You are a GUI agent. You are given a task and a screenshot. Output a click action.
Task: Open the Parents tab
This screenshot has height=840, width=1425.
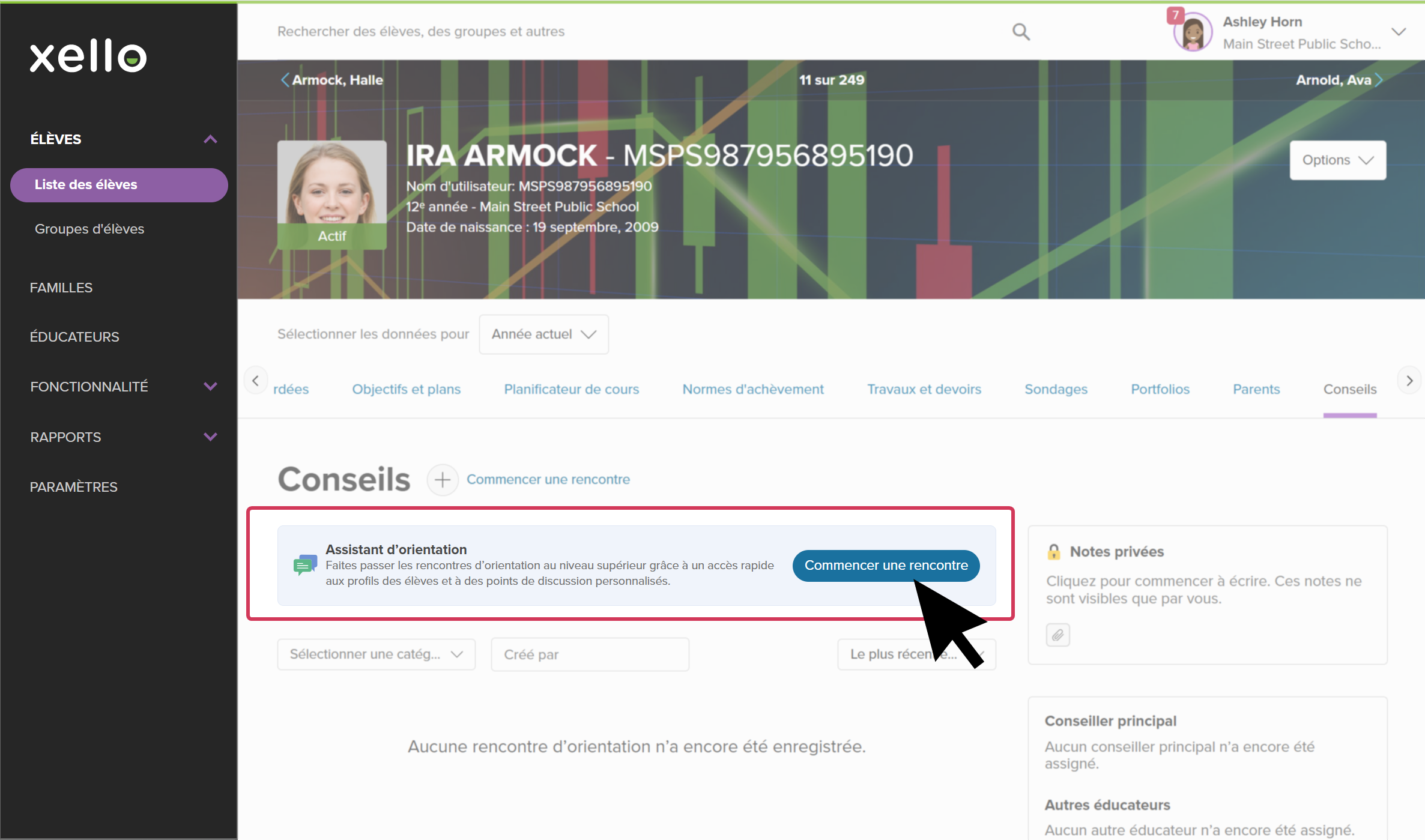pos(1256,389)
